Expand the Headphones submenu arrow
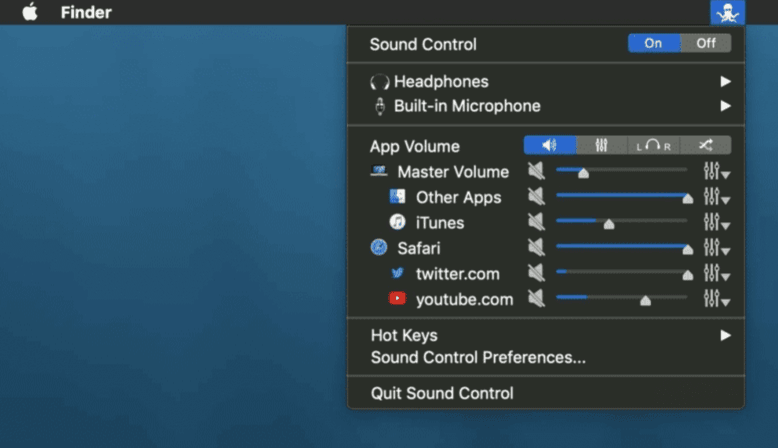 point(725,81)
